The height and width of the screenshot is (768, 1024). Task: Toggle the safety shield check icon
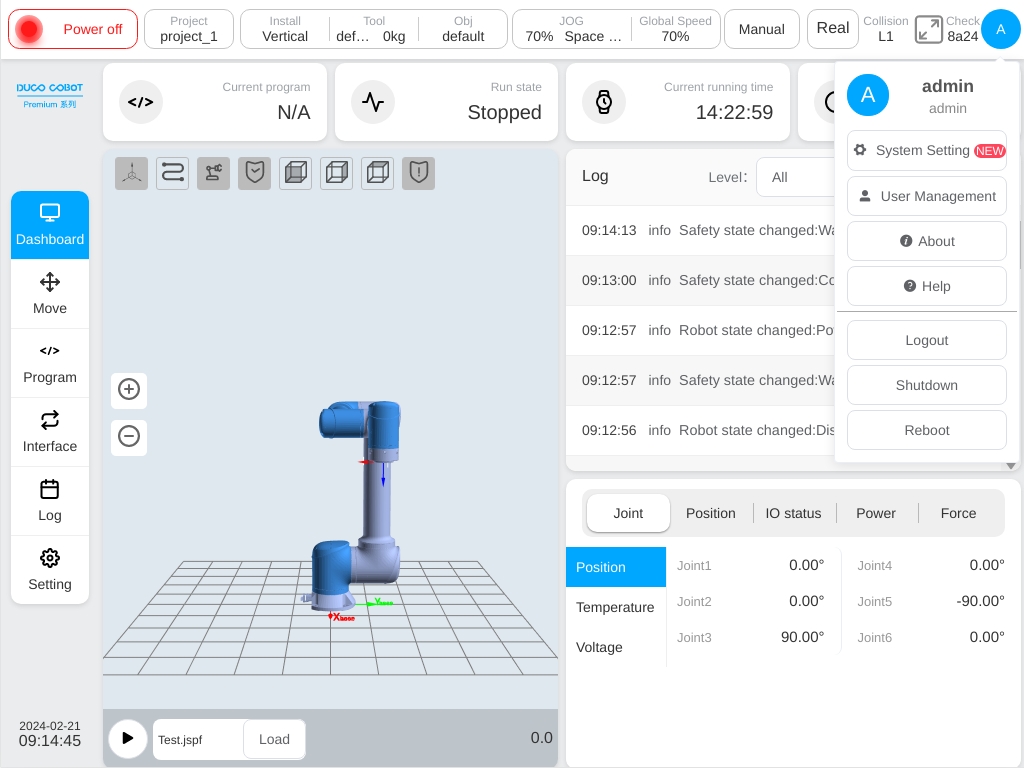(x=255, y=173)
